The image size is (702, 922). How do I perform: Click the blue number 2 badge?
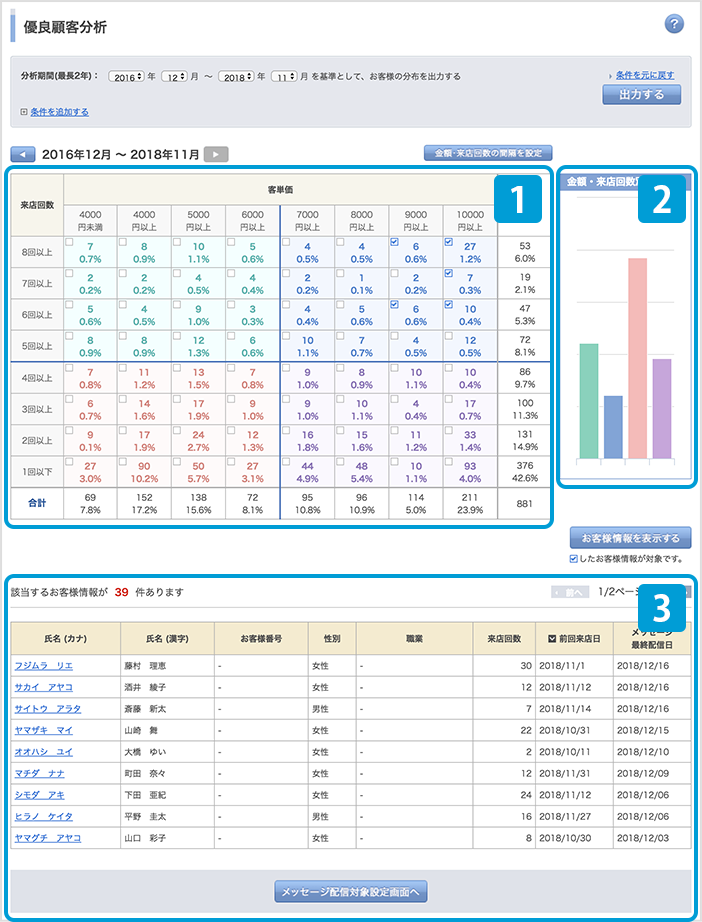[x=662, y=201]
